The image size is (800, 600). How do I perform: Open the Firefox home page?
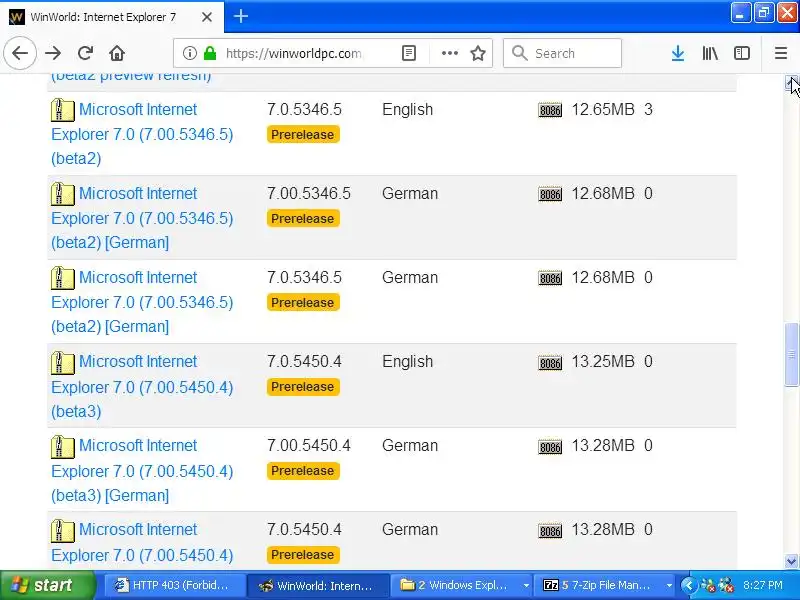click(117, 53)
